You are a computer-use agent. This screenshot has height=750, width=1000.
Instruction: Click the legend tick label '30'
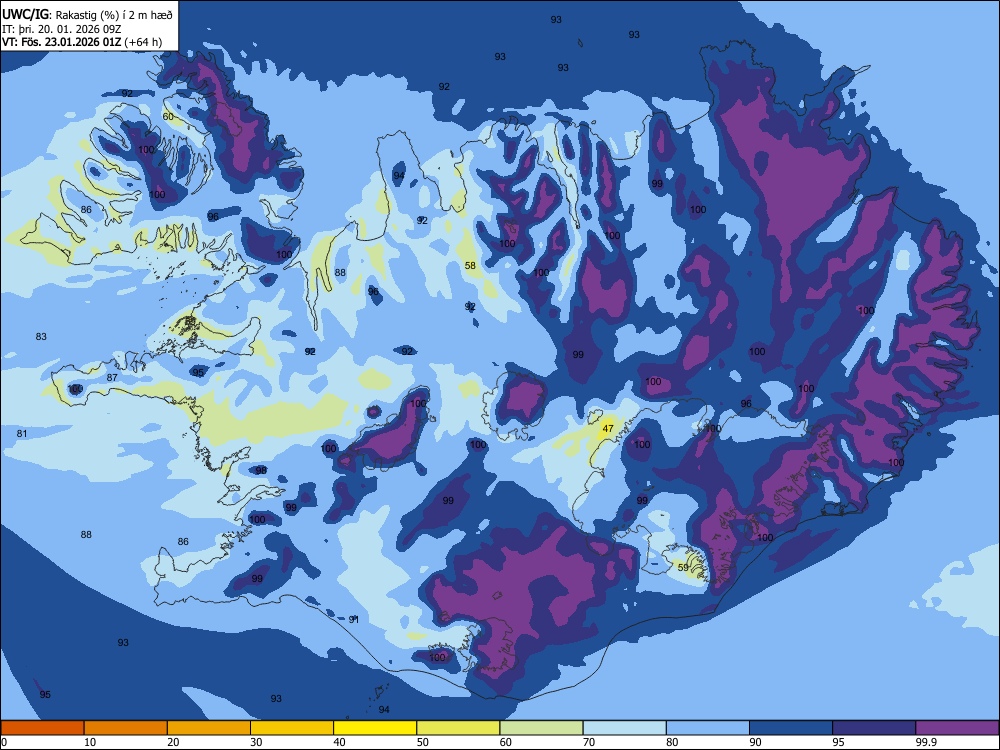click(256, 742)
